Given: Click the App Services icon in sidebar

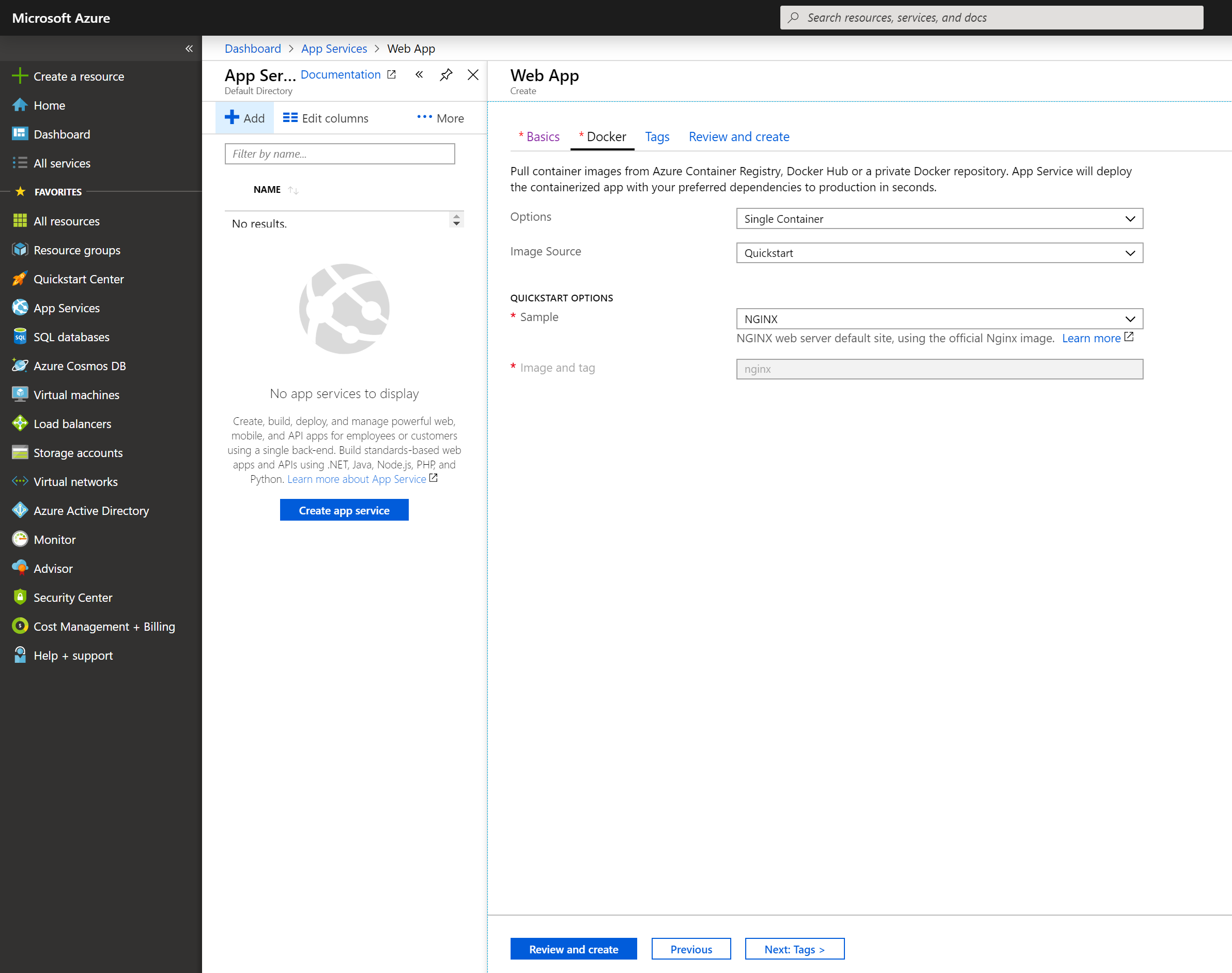Looking at the screenshot, I should (x=19, y=307).
